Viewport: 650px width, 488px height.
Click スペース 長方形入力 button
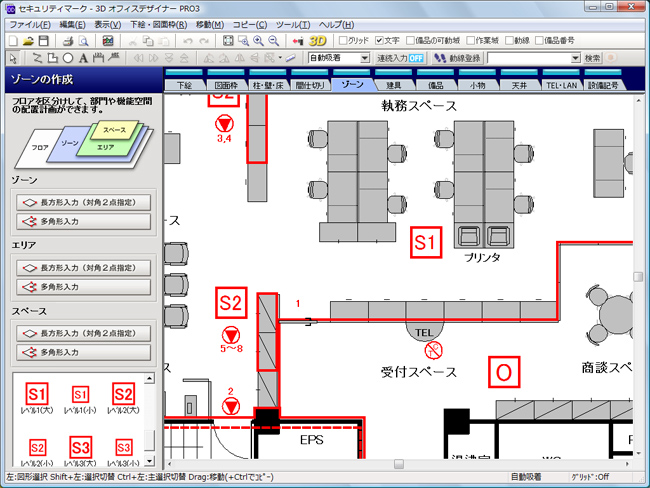pos(83,333)
